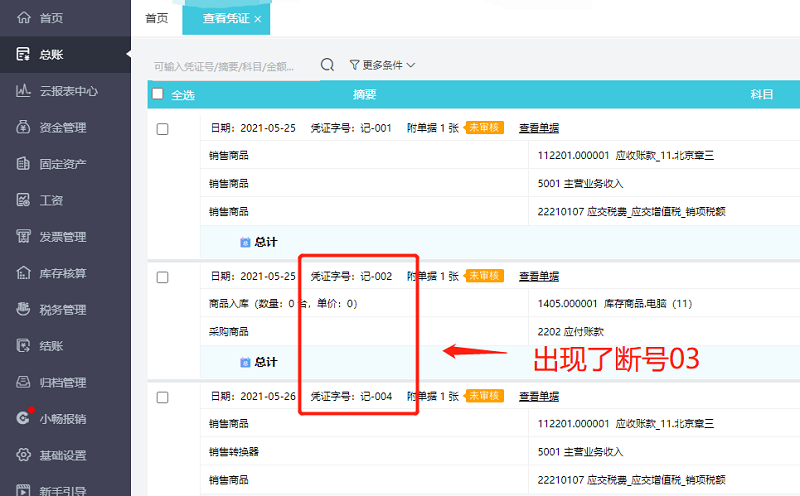Switch to the 首页 tab
Image resolution: width=800 pixels, height=496 pixels.
coord(157,18)
